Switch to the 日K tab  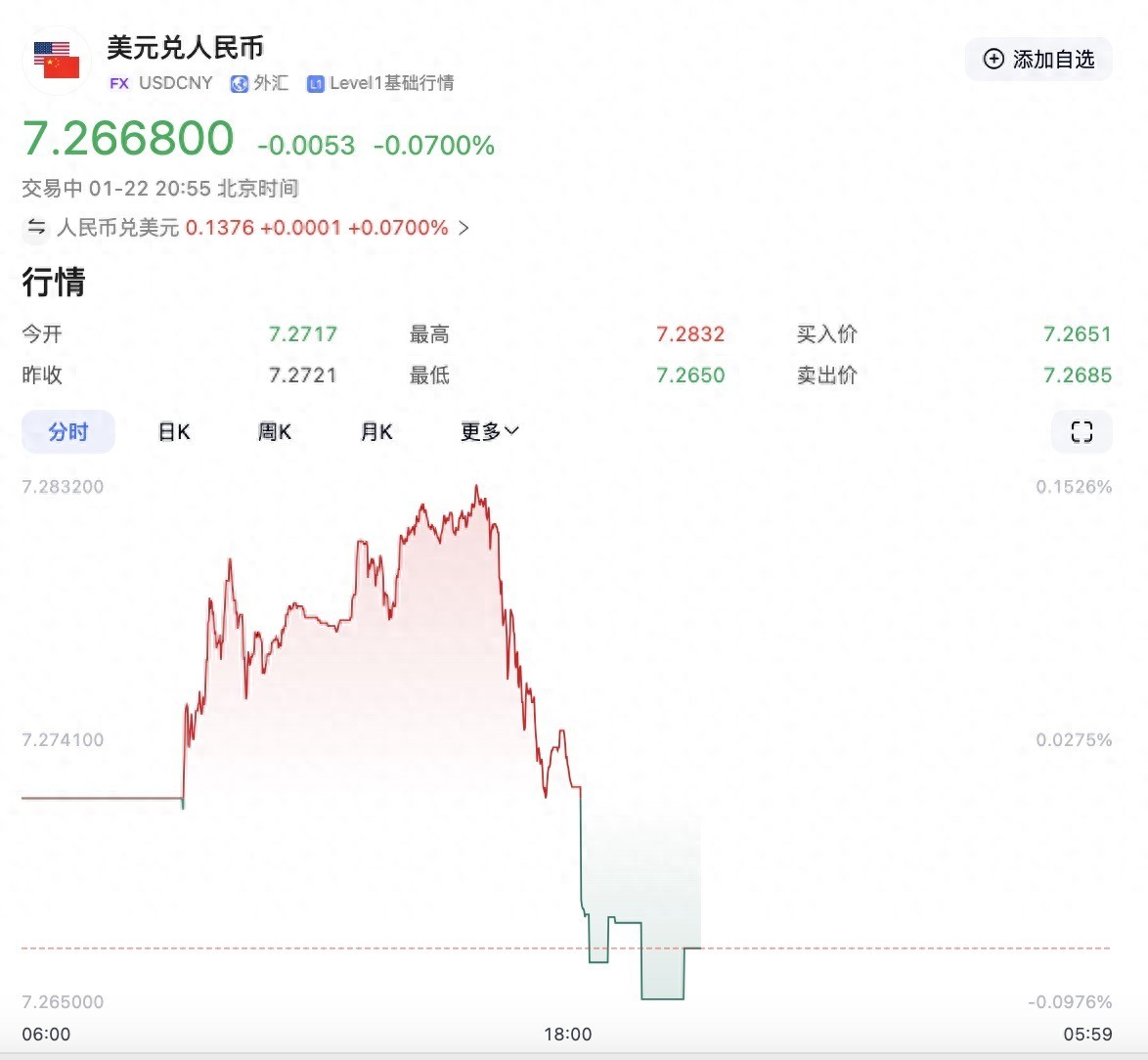coord(174,432)
